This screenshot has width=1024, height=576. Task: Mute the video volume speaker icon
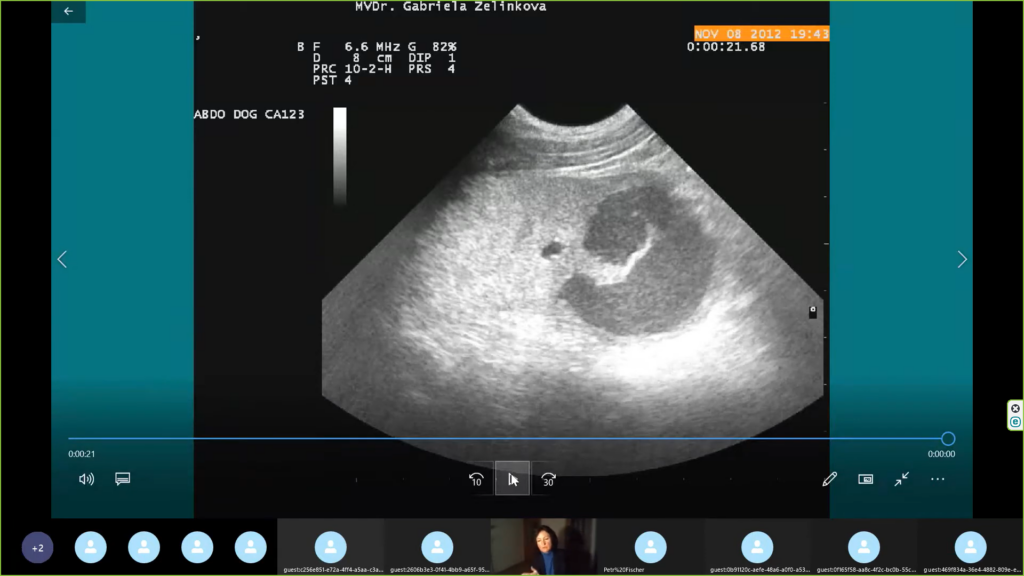pyautogui.click(x=87, y=479)
